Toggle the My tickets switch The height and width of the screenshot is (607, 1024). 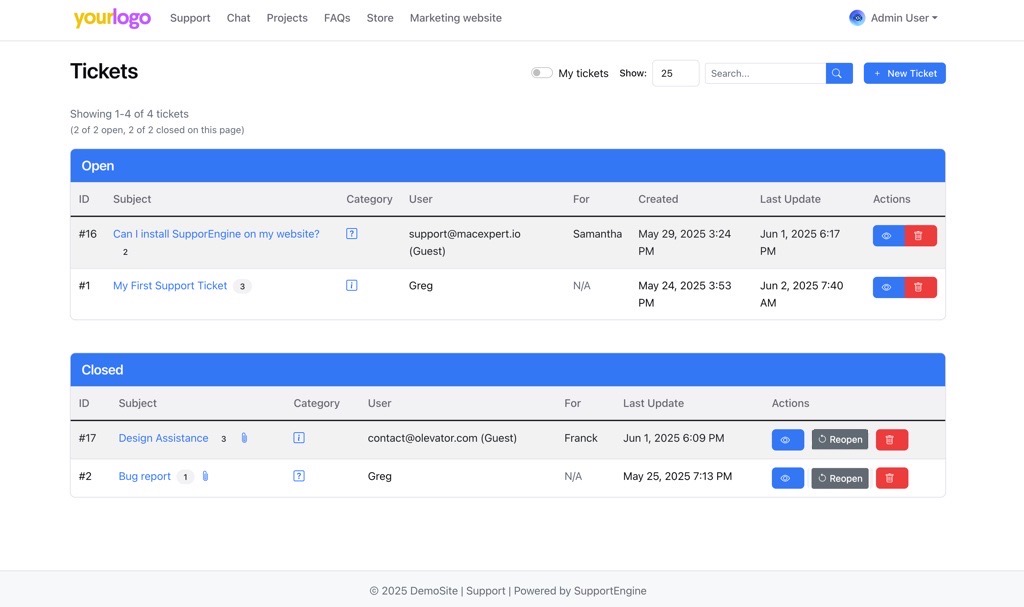click(541, 72)
